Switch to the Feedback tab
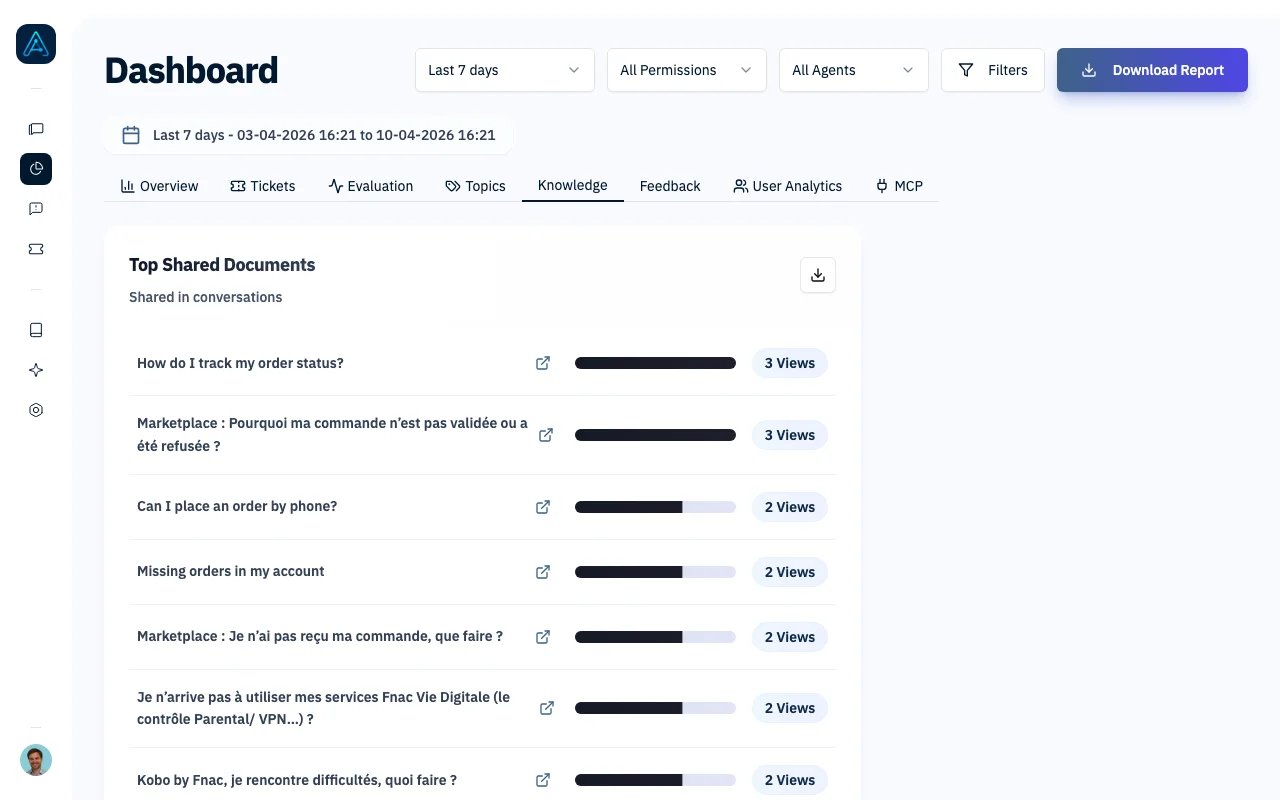Image resolution: width=1280 pixels, height=800 pixels. pos(670,186)
